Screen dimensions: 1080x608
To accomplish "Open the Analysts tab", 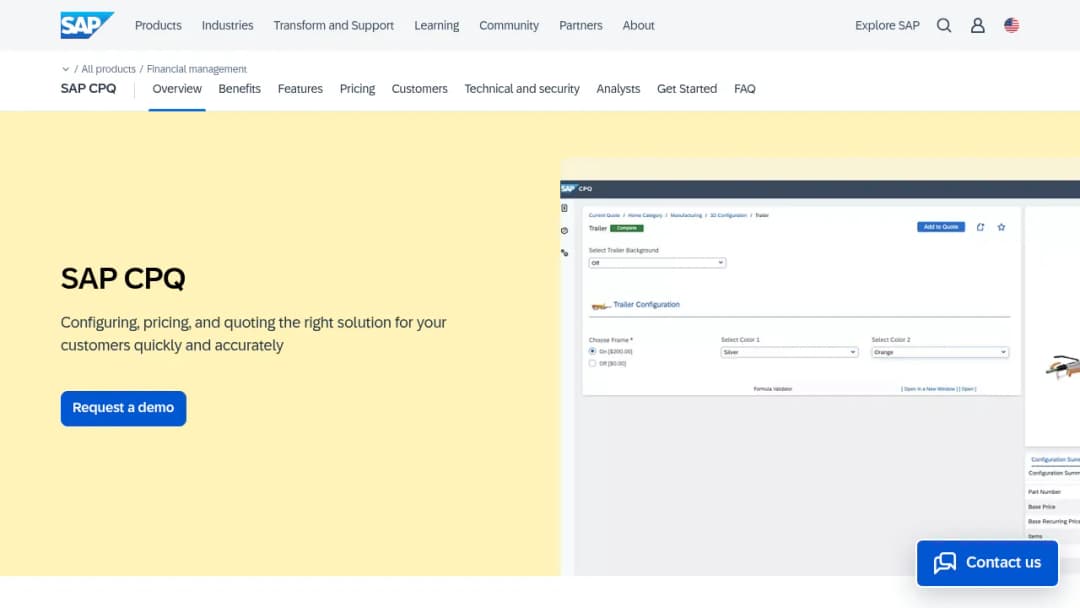I will (619, 89).
